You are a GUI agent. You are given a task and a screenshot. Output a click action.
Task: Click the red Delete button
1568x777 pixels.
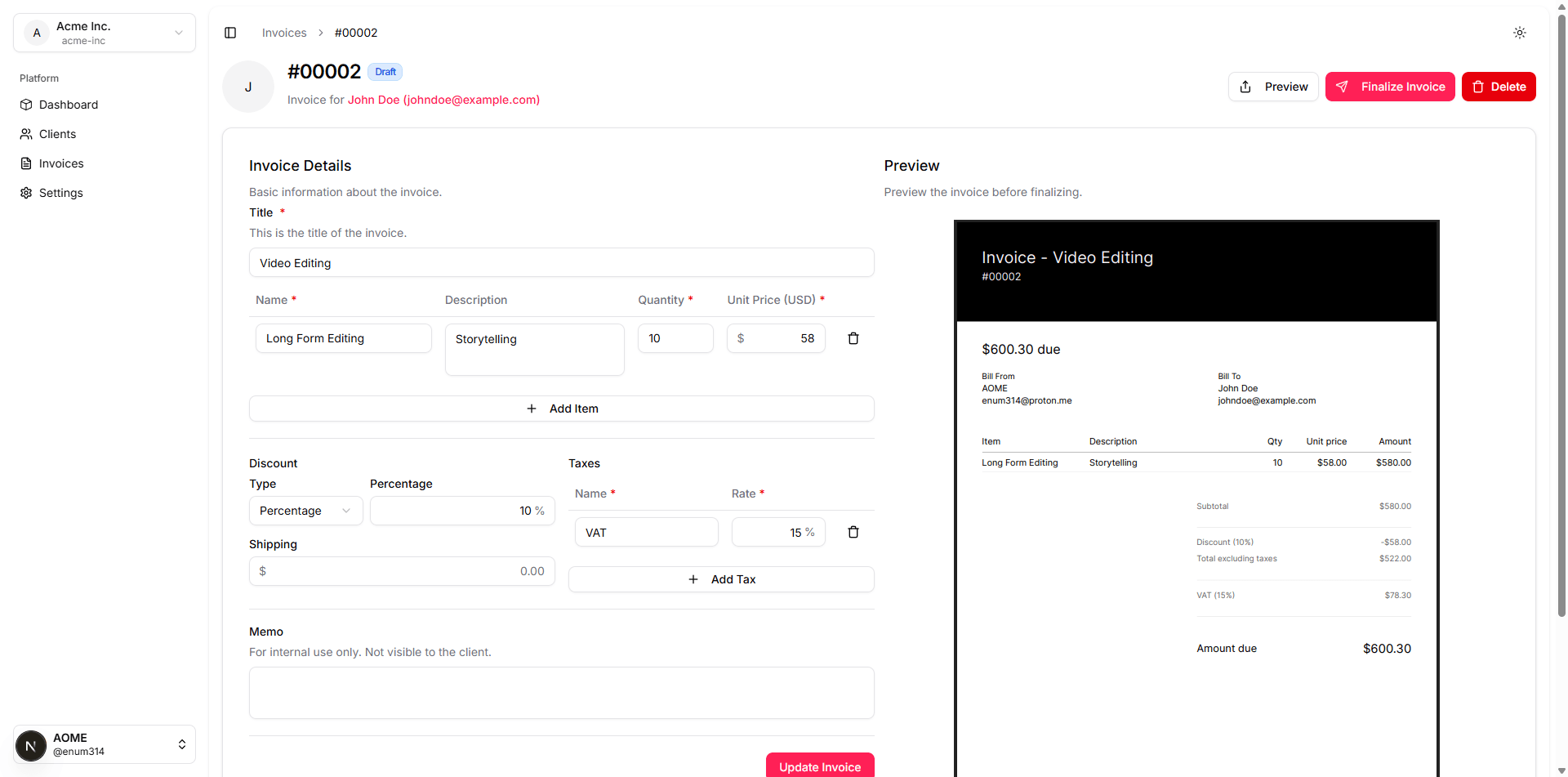click(1499, 87)
